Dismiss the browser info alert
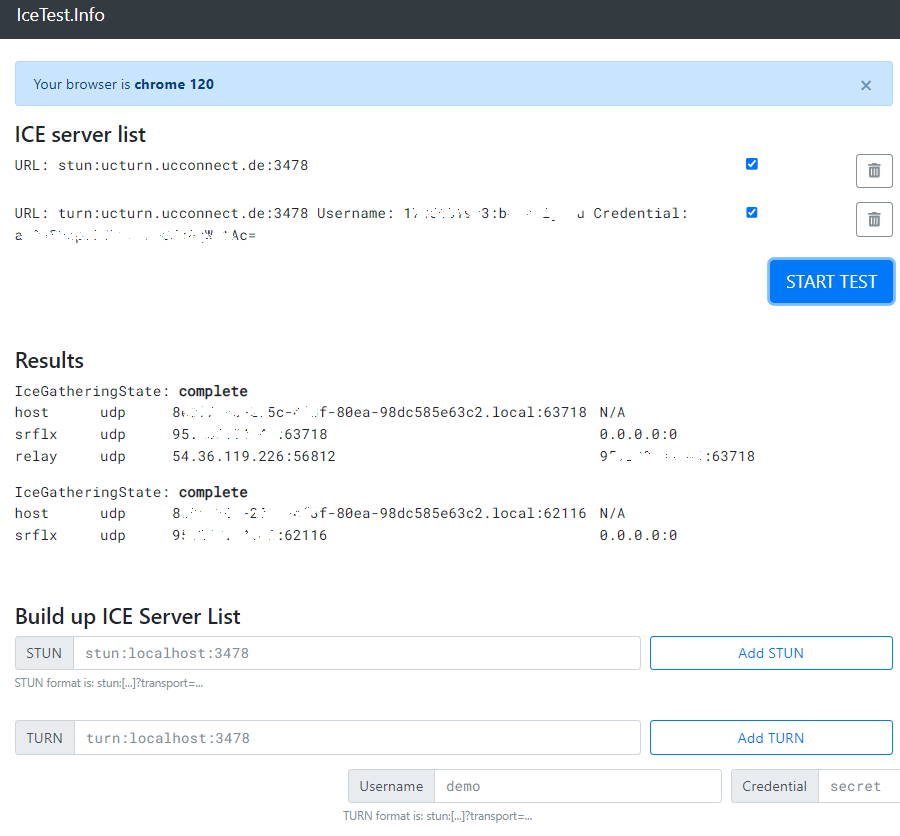 pyautogui.click(x=866, y=85)
